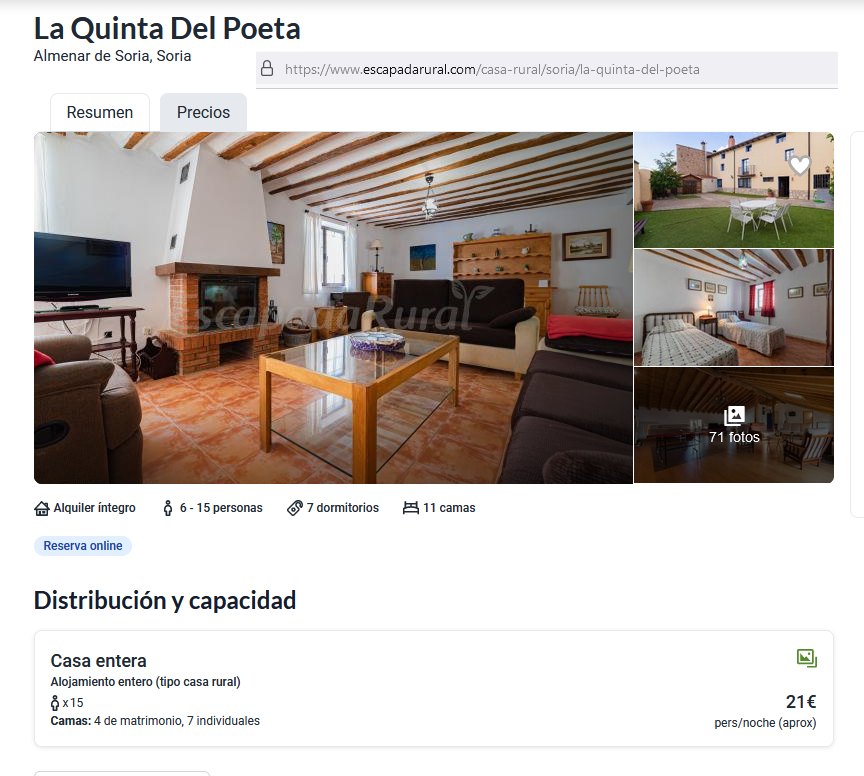Click the La Quinta Del Poeta heading

[x=167, y=29]
